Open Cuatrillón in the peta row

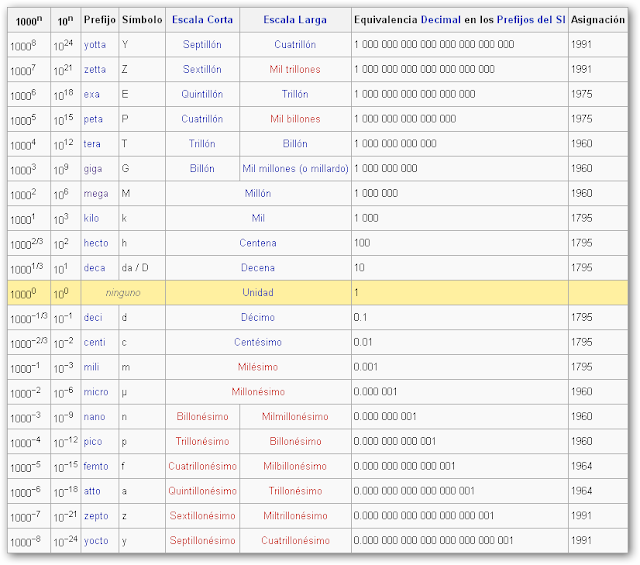(x=202, y=120)
